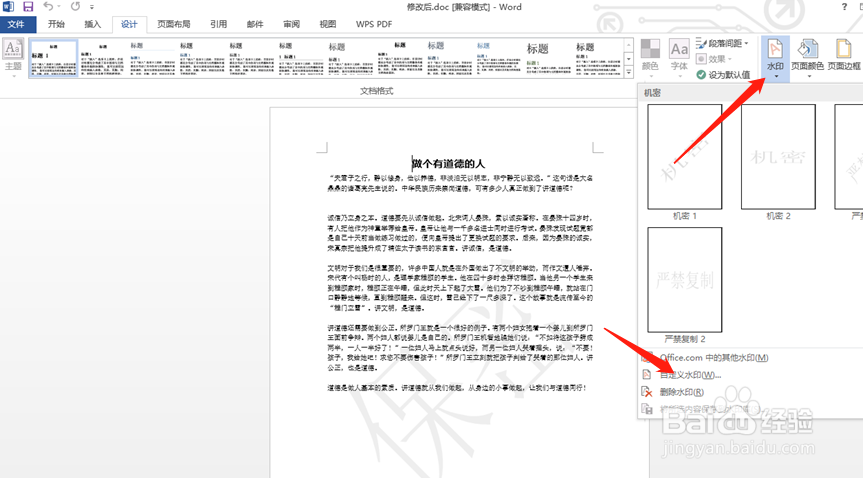
Task: Expand the document formatting gallery More arrow
Action: click(629, 72)
